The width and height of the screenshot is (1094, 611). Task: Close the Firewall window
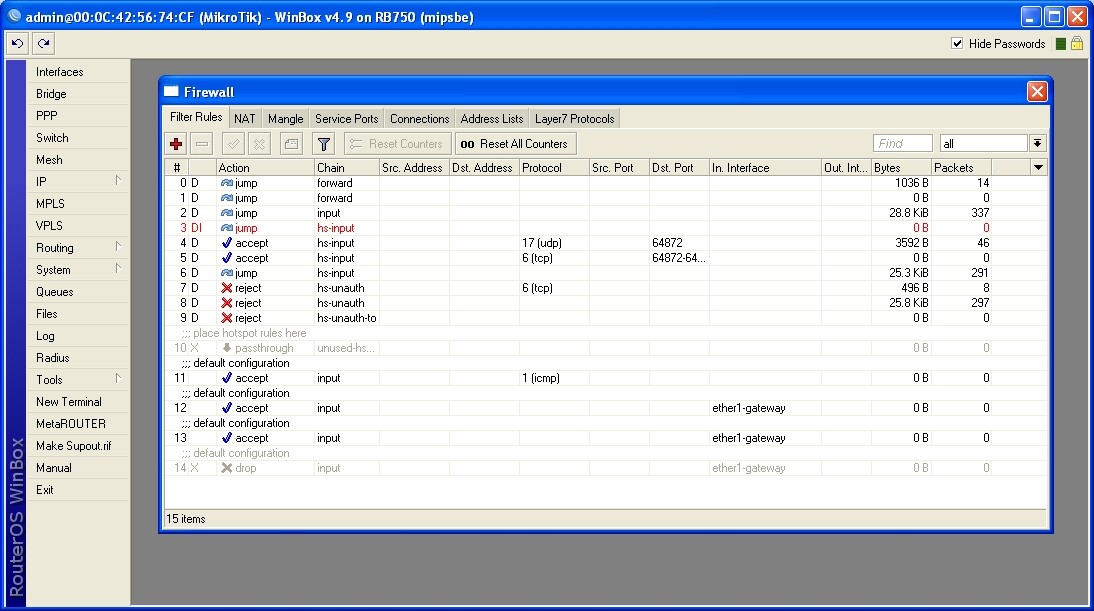click(1037, 91)
